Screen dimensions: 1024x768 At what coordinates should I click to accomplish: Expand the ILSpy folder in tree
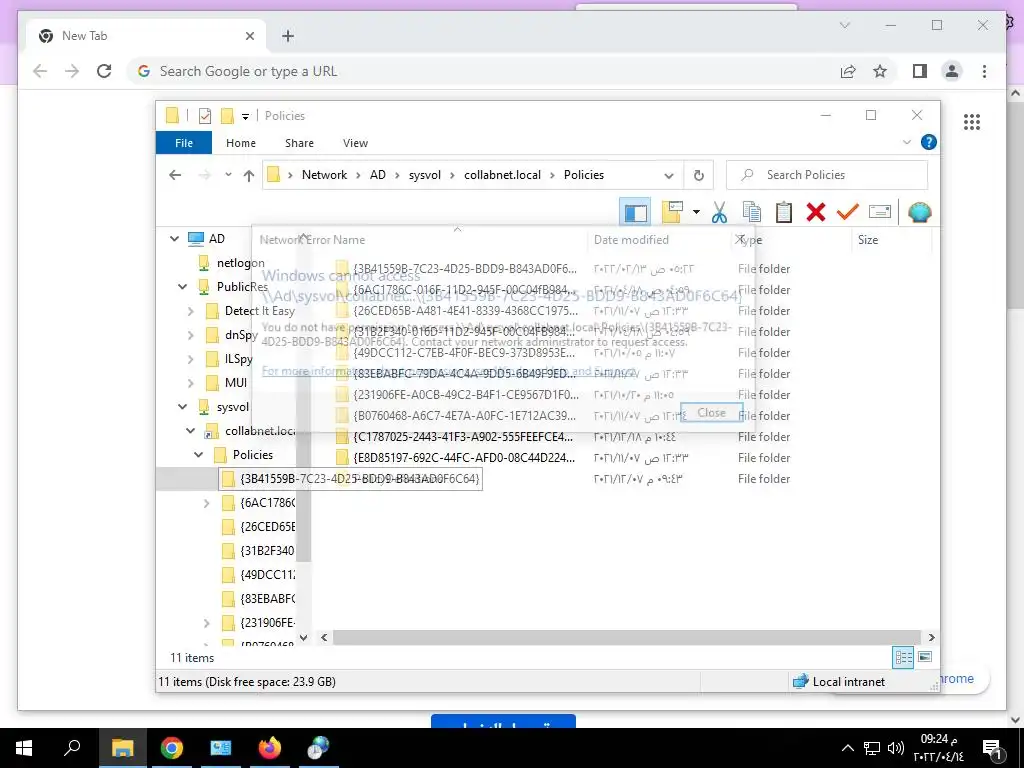click(x=191, y=360)
